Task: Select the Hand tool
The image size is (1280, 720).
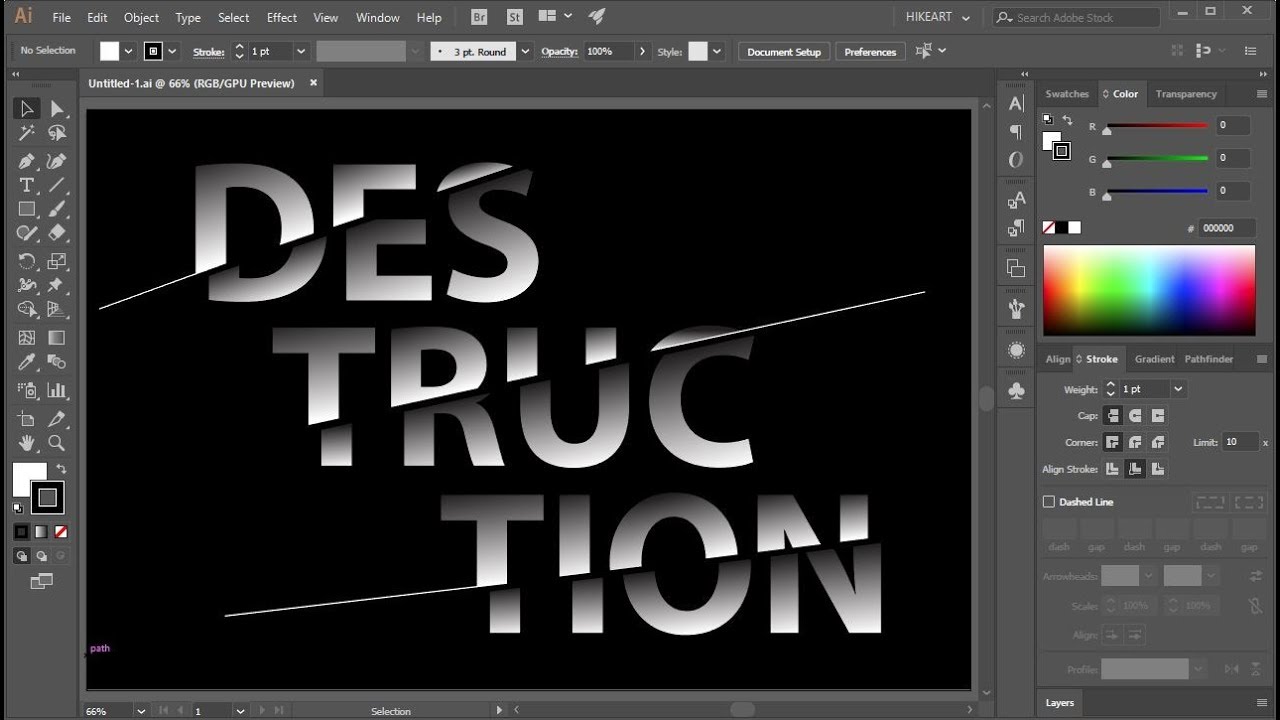Action: point(27,443)
